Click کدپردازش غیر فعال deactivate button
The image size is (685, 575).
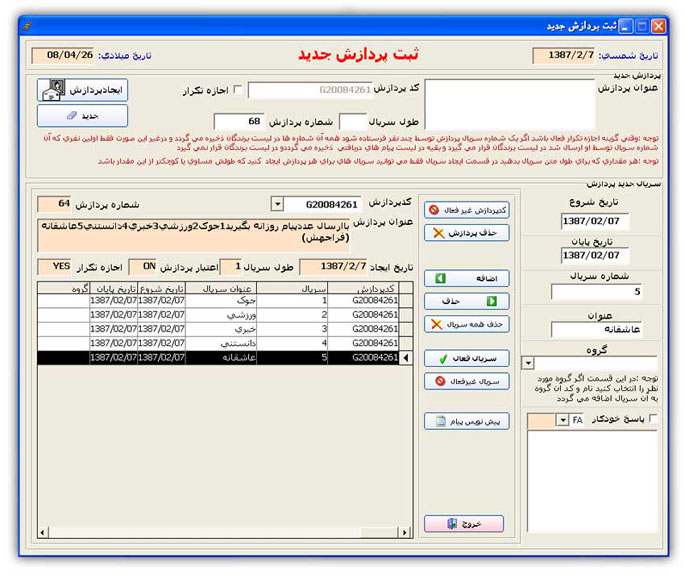pos(467,210)
